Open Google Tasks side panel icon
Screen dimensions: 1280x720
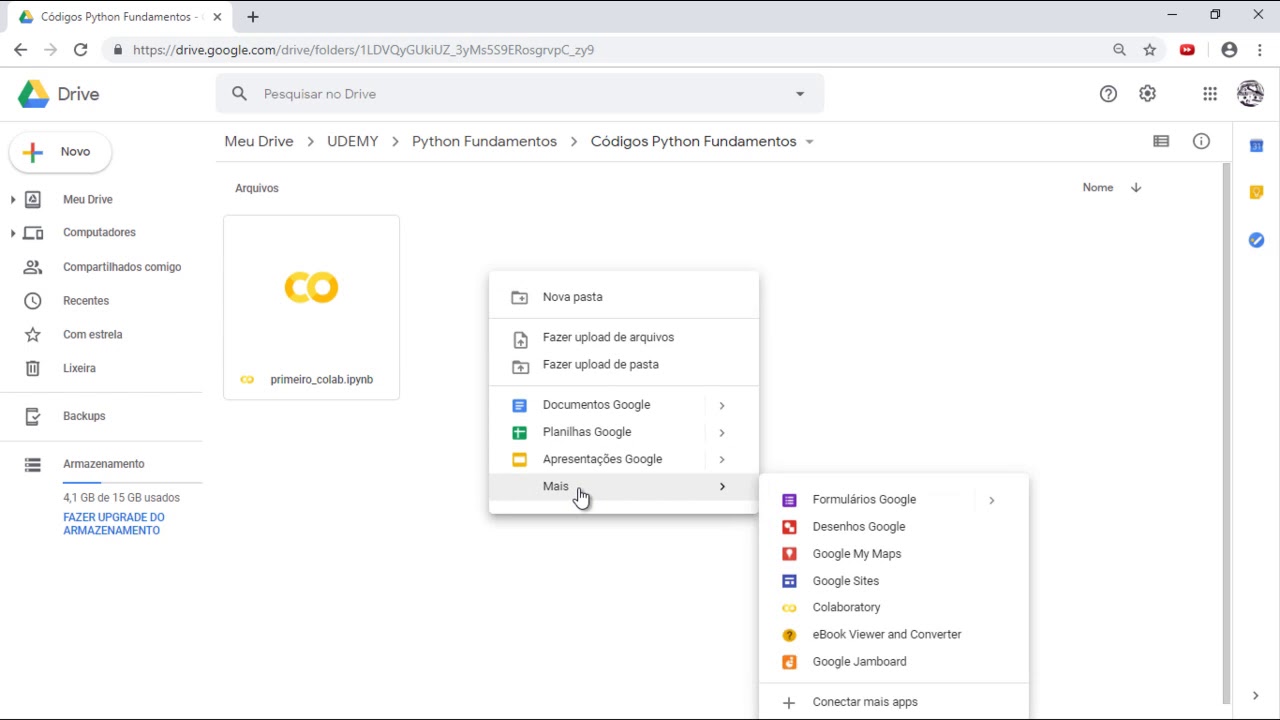coord(1257,240)
